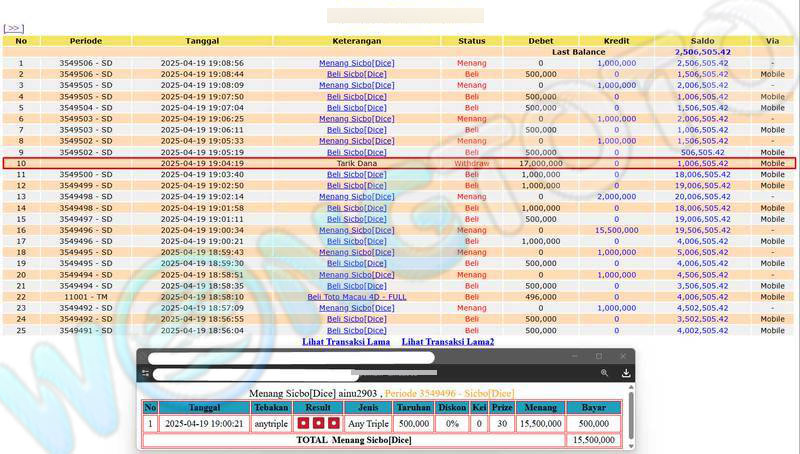Viewport: 800px width, 454px height.
Task: Open Lihat Transaksi Lama link
Action: tap(346, 342)
